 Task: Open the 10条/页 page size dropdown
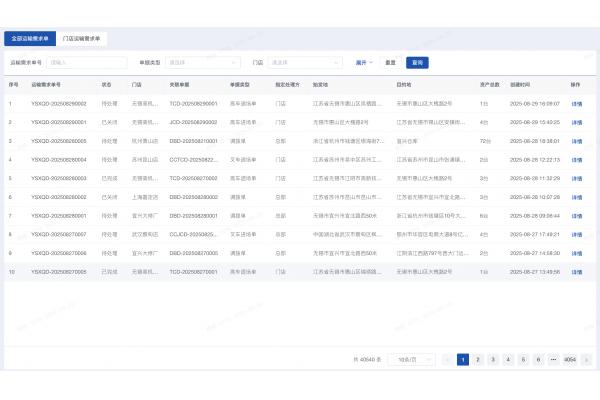pyautogui.click(x=409, y=358)
